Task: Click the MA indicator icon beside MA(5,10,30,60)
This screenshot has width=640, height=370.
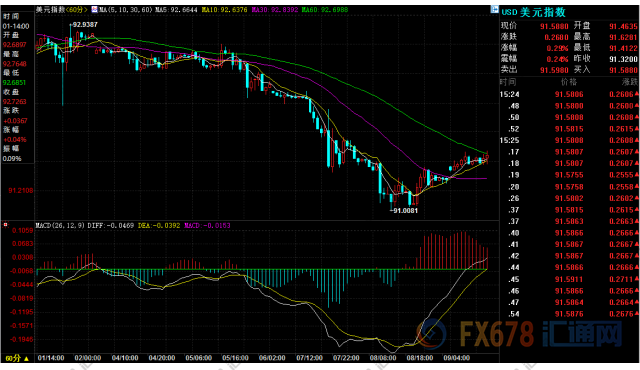Action: (94, 9)
